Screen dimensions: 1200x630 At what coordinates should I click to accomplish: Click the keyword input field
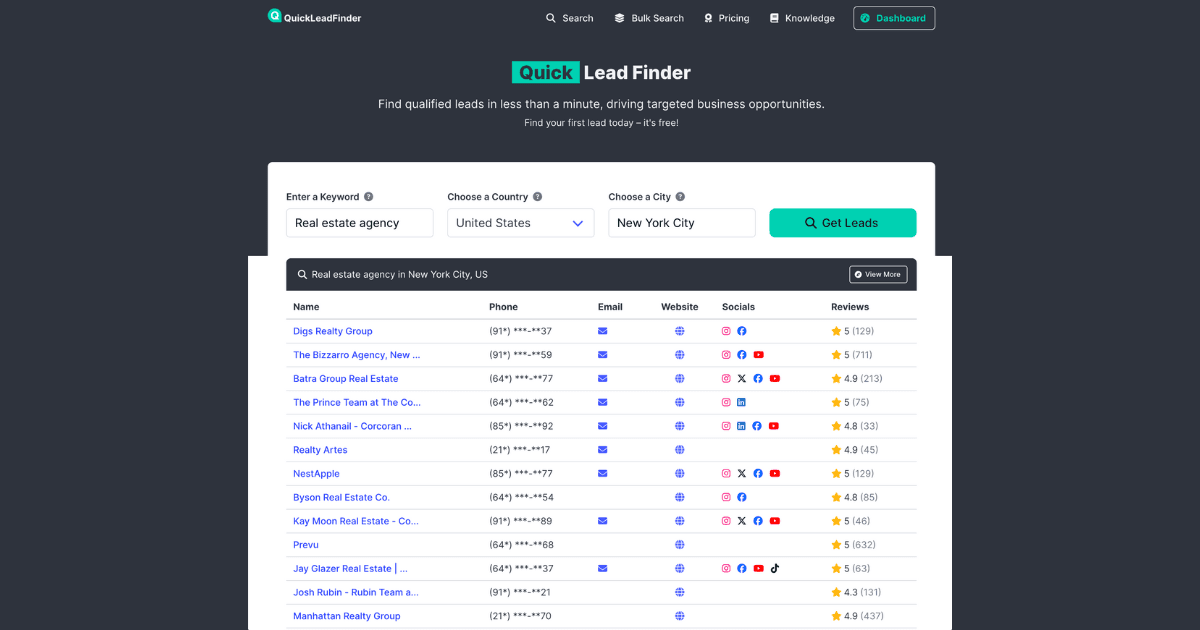(x=360, y=223)
